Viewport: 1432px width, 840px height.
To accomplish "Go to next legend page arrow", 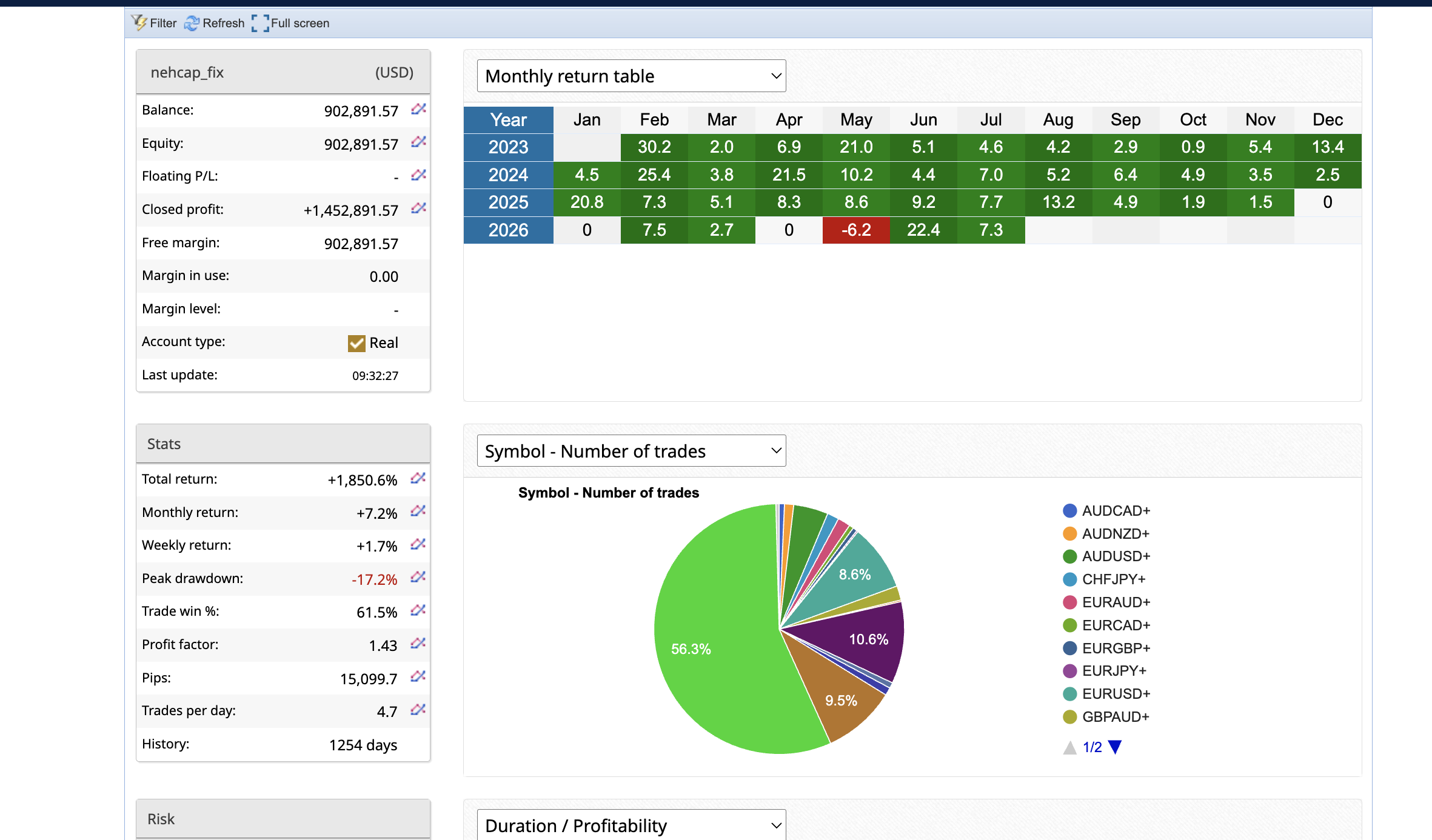I will click(x=1115, y=747).
